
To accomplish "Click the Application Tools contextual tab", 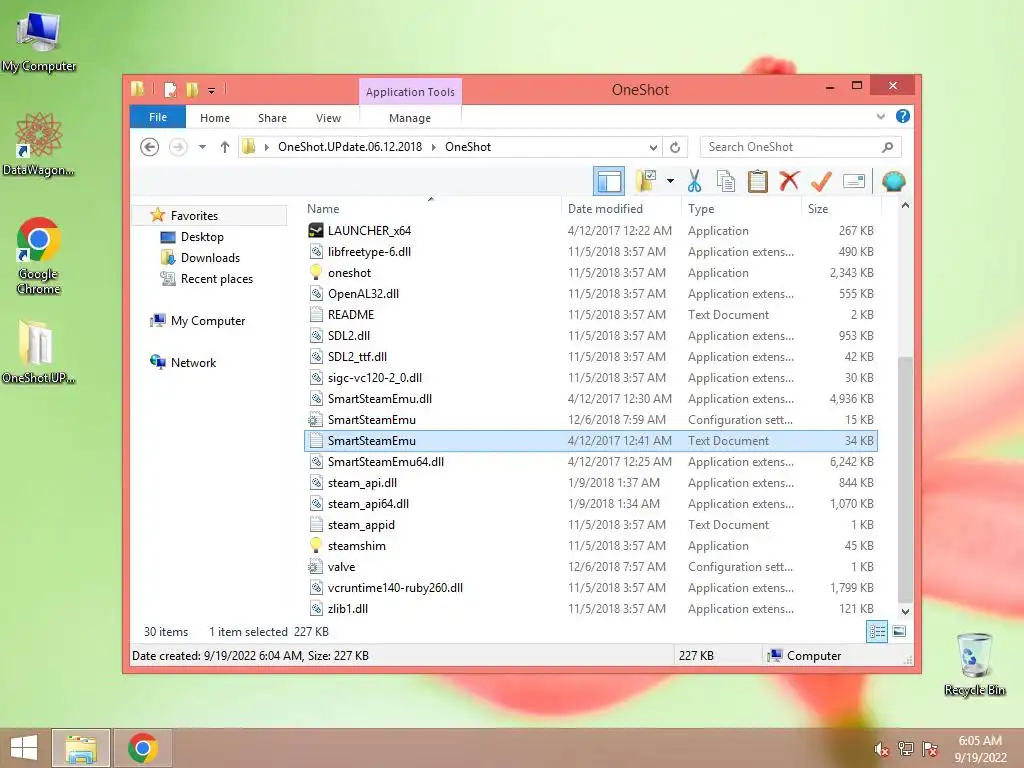I will (x=410, y=91).
